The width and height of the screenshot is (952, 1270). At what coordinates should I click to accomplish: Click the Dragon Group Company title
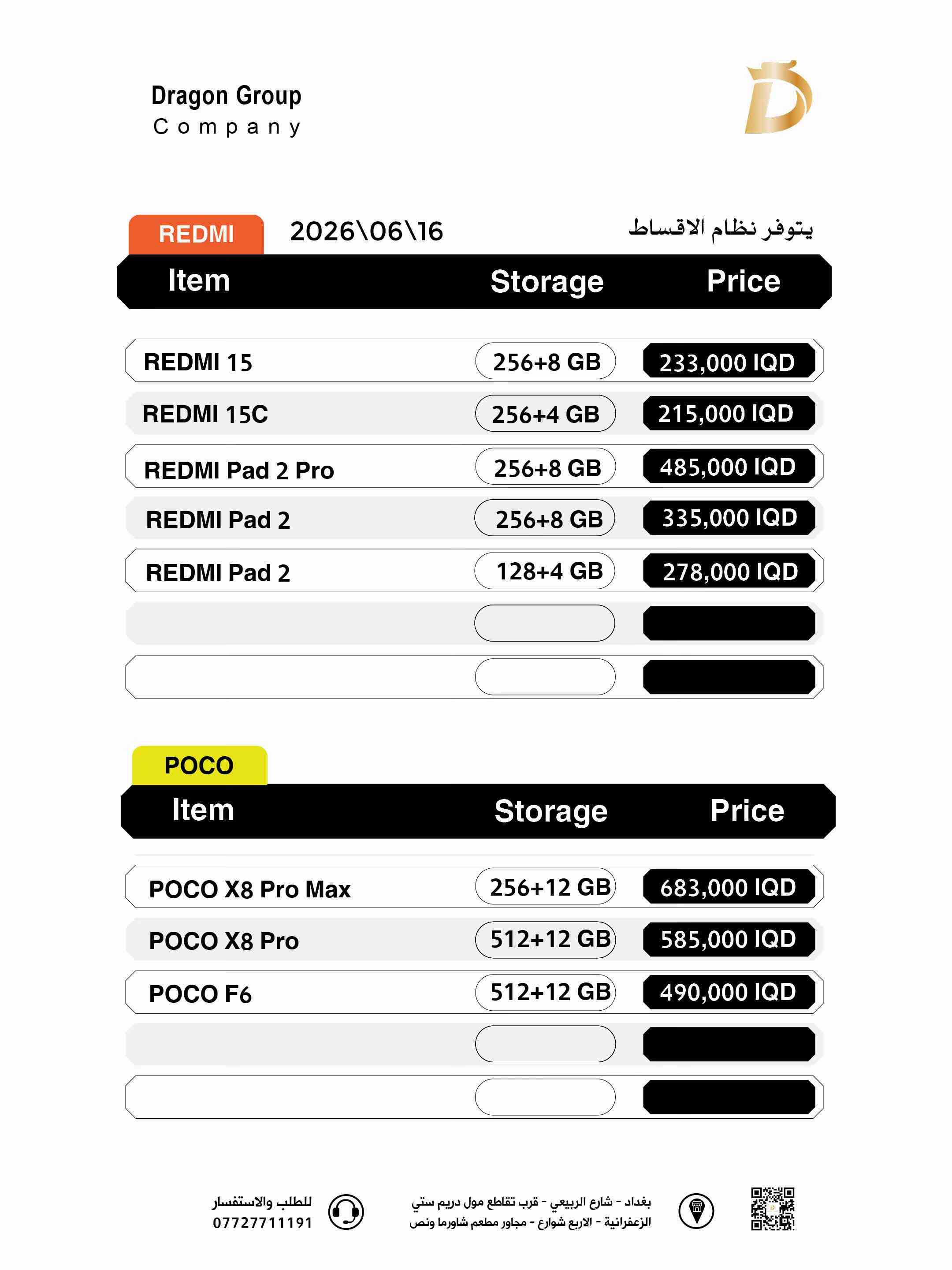coord(226,110)
